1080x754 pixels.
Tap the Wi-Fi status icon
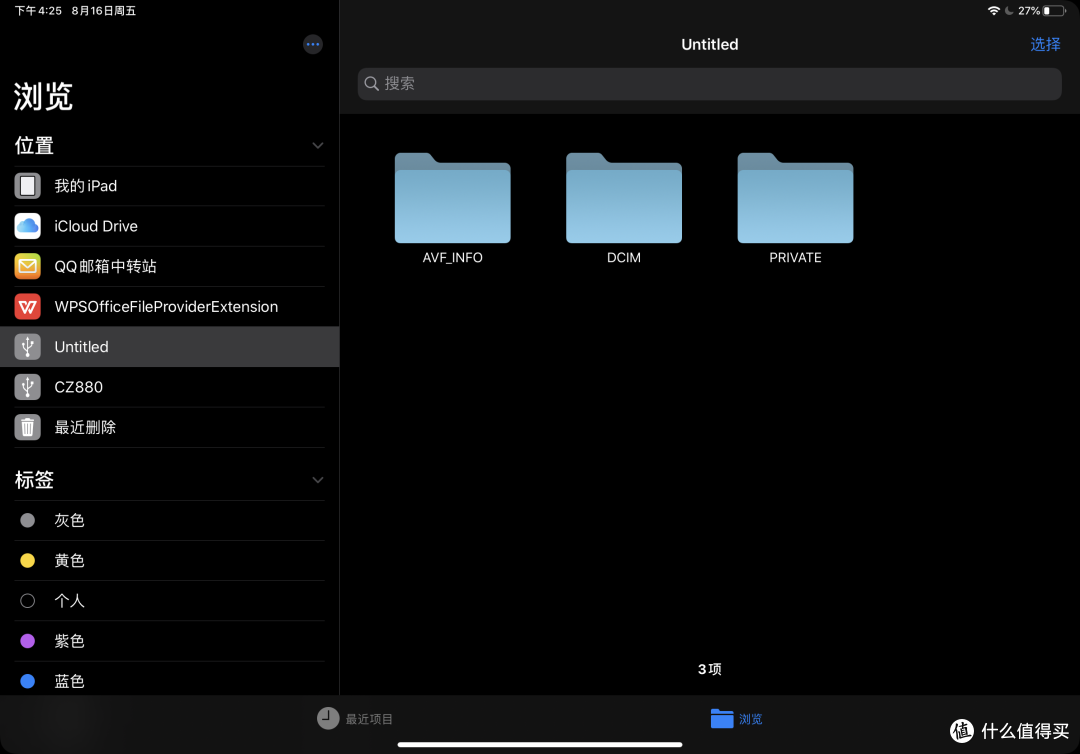tap(993, 11)
